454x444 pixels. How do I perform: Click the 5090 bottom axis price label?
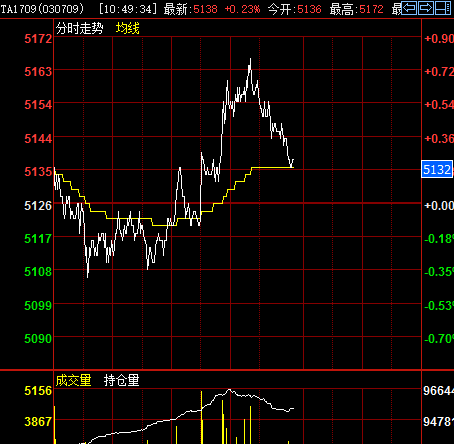pyautogui.click(x=38, y=339)
